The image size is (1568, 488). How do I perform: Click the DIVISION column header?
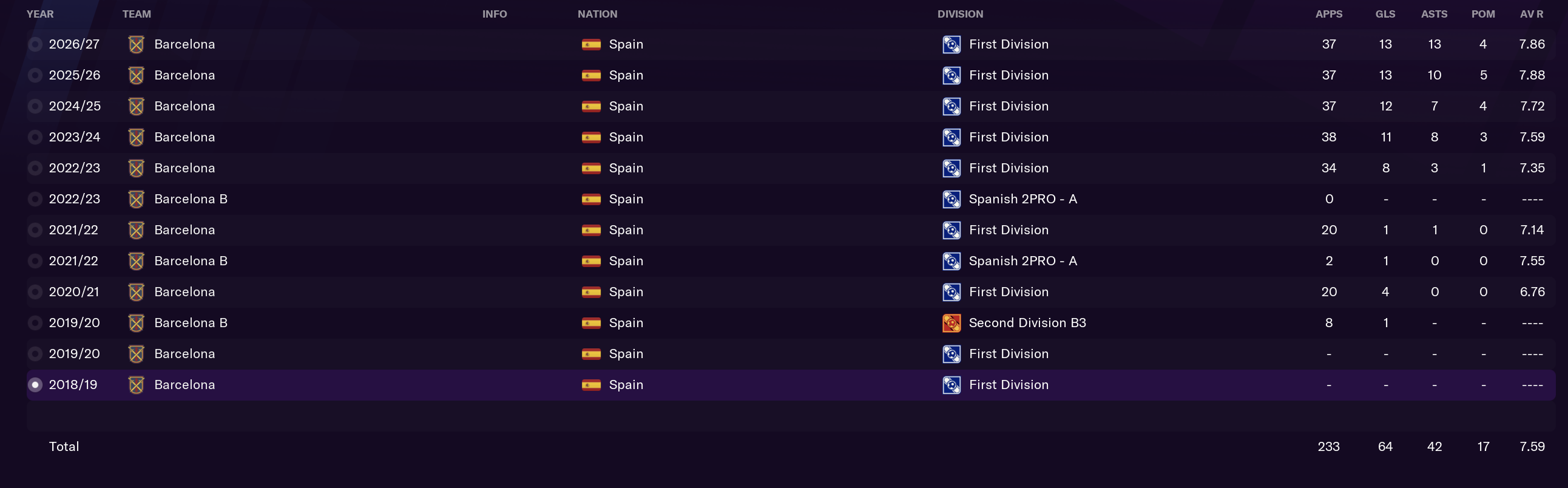pyautogui.click(x=960, y=14)
